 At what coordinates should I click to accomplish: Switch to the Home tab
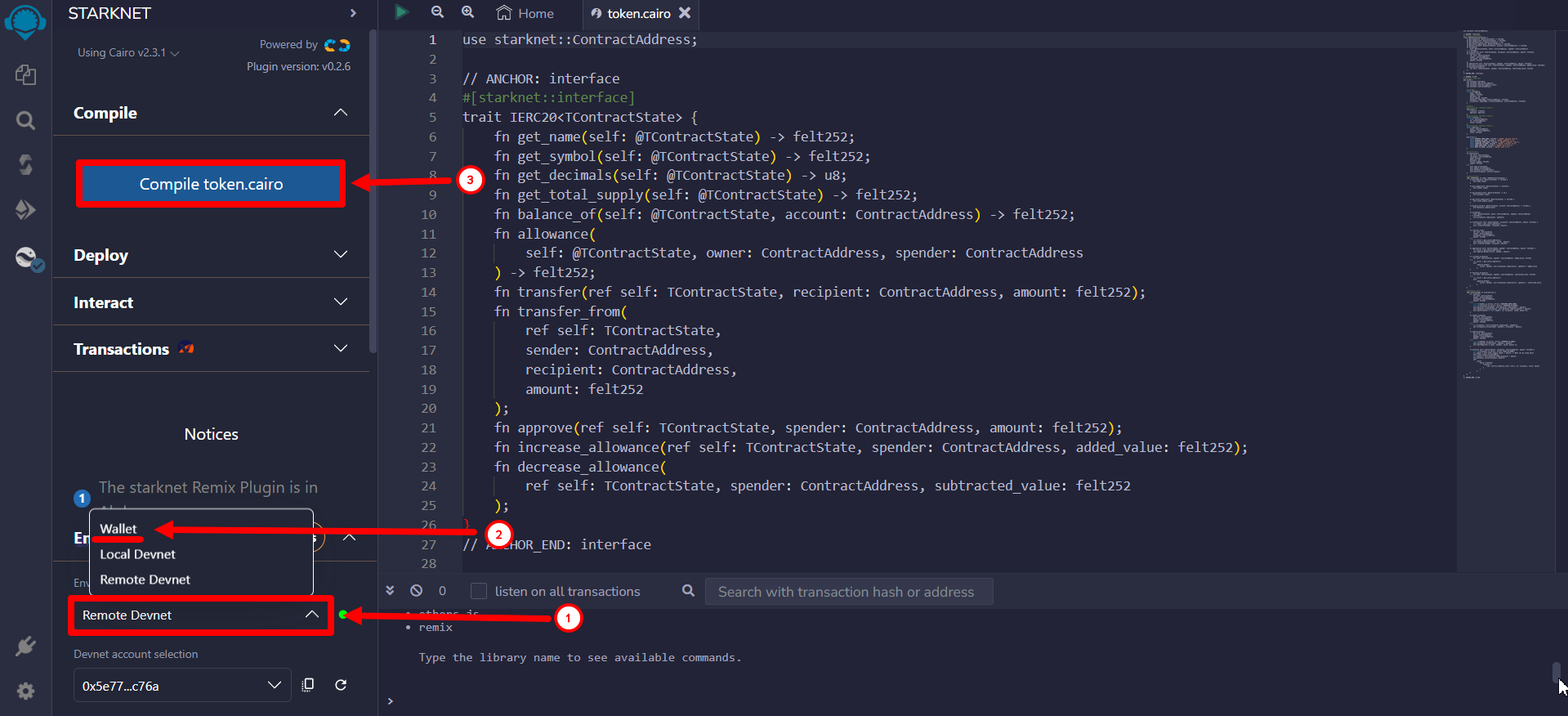525,13
